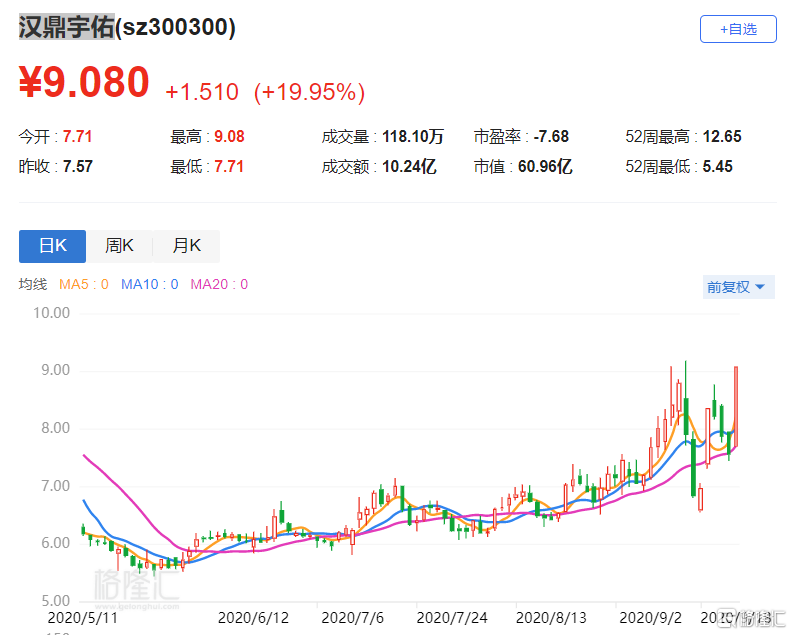Screen dimensions: 792x635
Task: Open the 前复权 adjustment dropdown
Action: [x=738, y=287]
